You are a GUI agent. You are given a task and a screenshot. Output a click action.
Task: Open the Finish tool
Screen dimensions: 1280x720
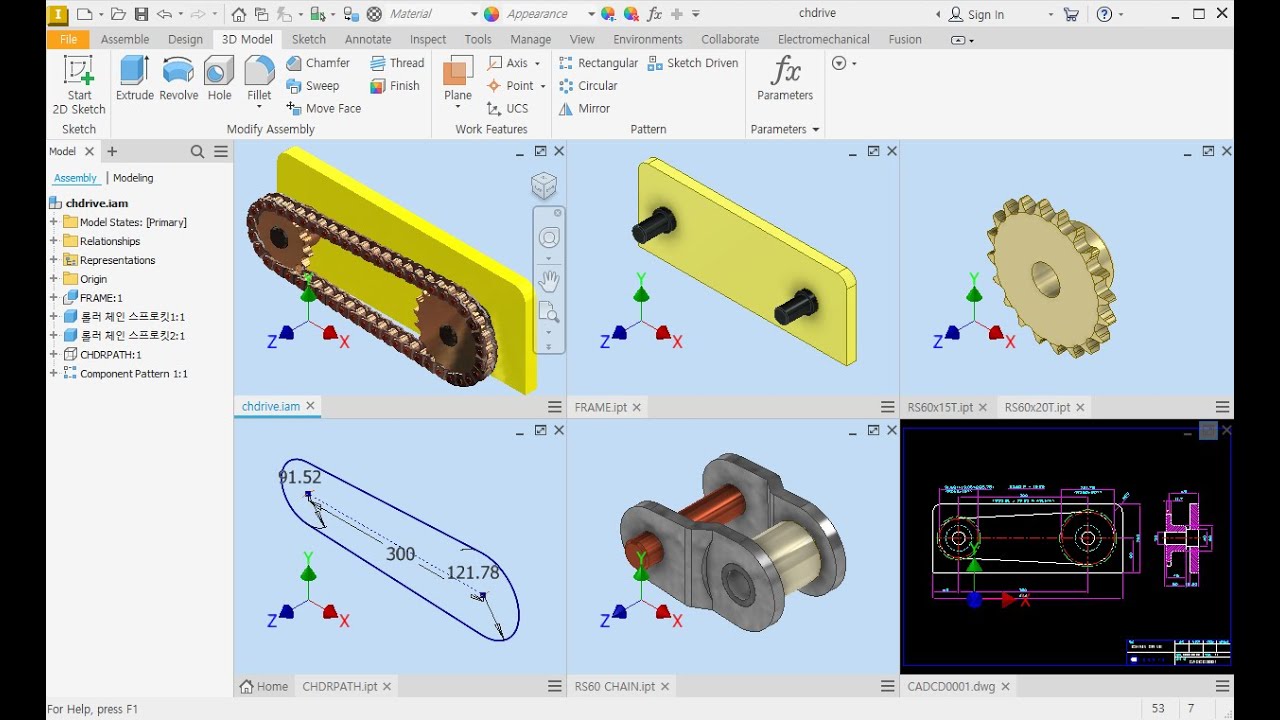[x=395, y=86]
